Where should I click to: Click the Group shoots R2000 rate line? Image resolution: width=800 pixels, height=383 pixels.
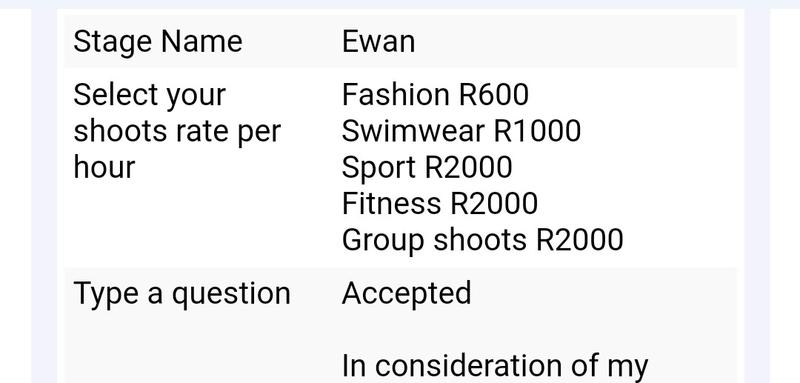click(x=483, y=240)
